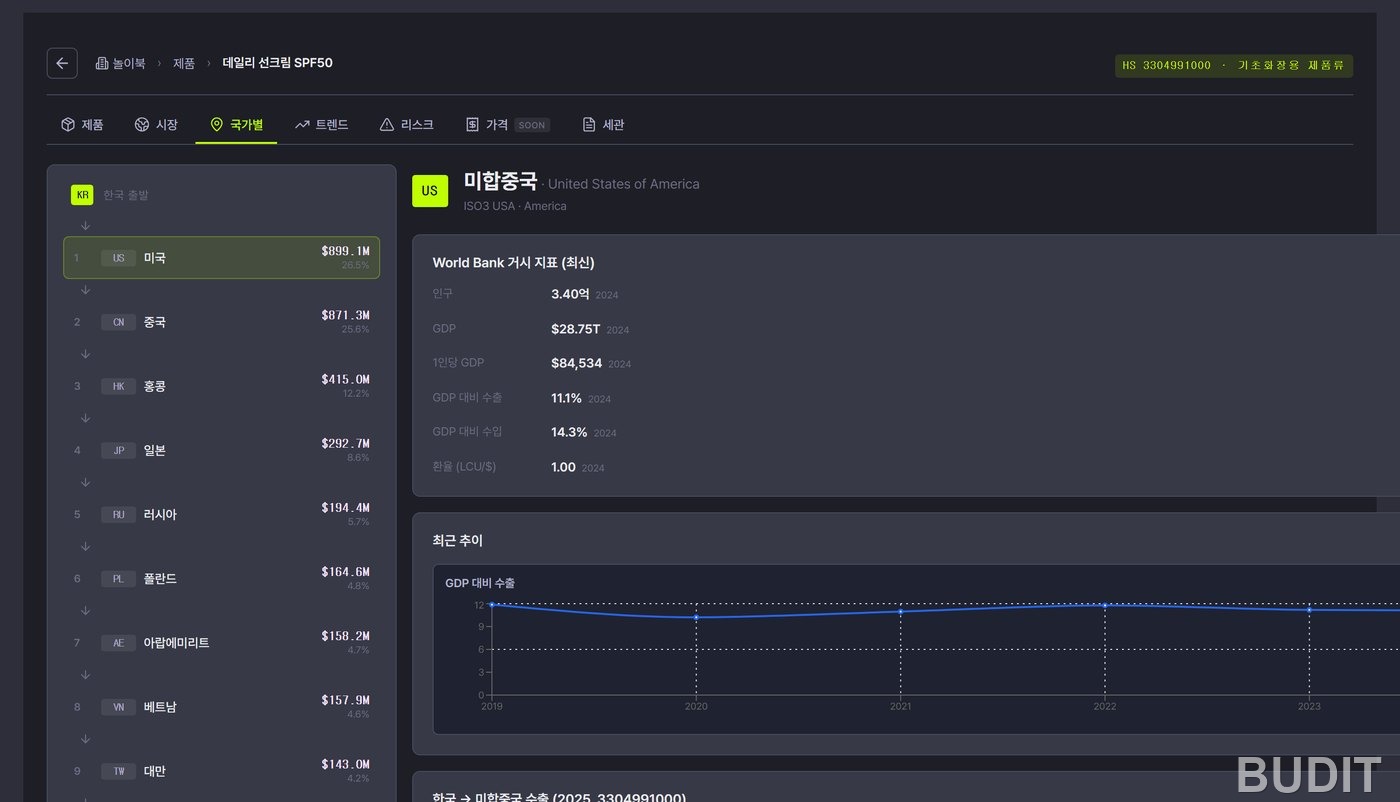This screenshot has height=802, width=1400.
Task: Click the 최근 추이 section heading
Action: click(458, 541)
